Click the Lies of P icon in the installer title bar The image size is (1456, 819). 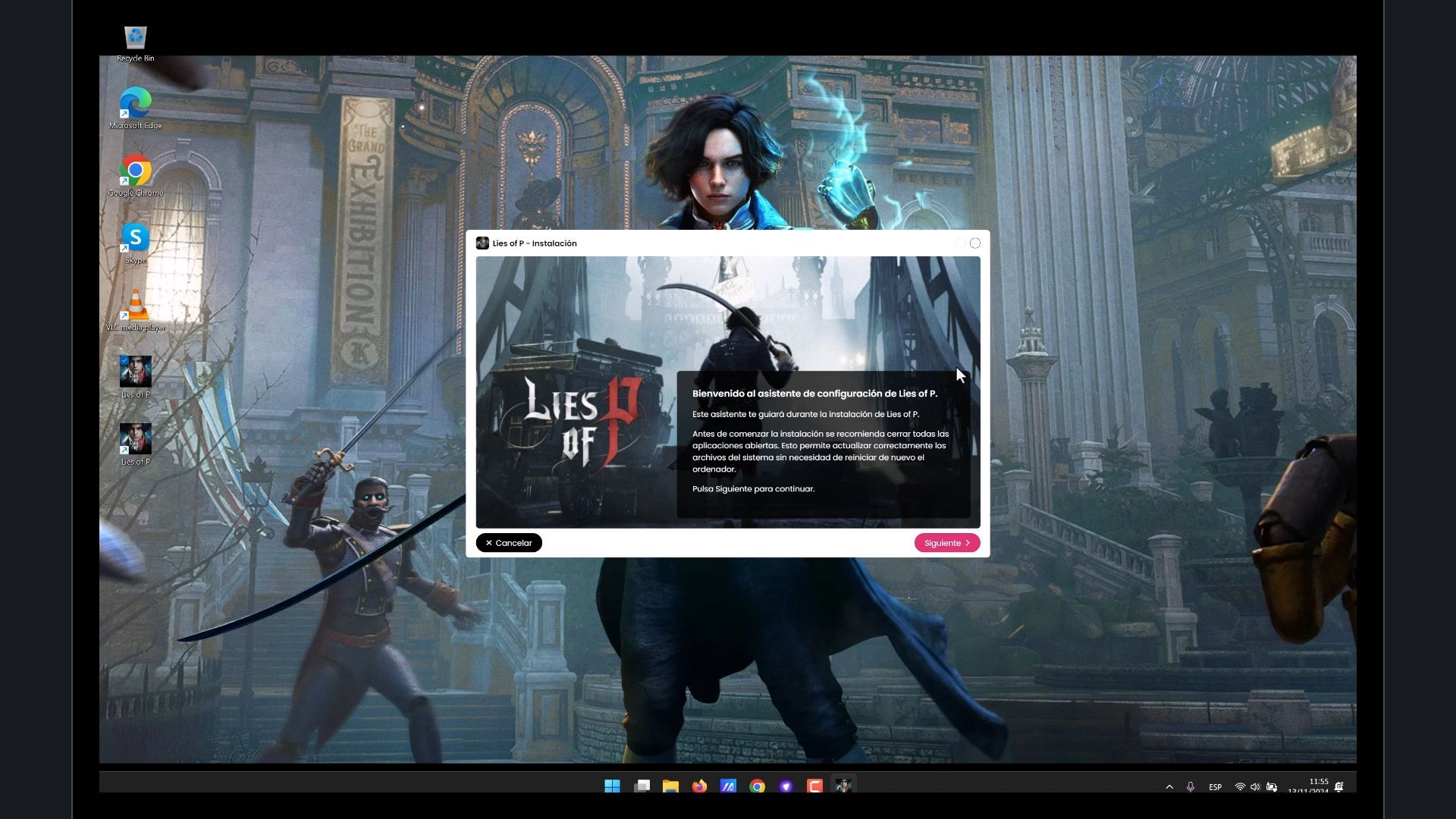[x=482, y=243]
